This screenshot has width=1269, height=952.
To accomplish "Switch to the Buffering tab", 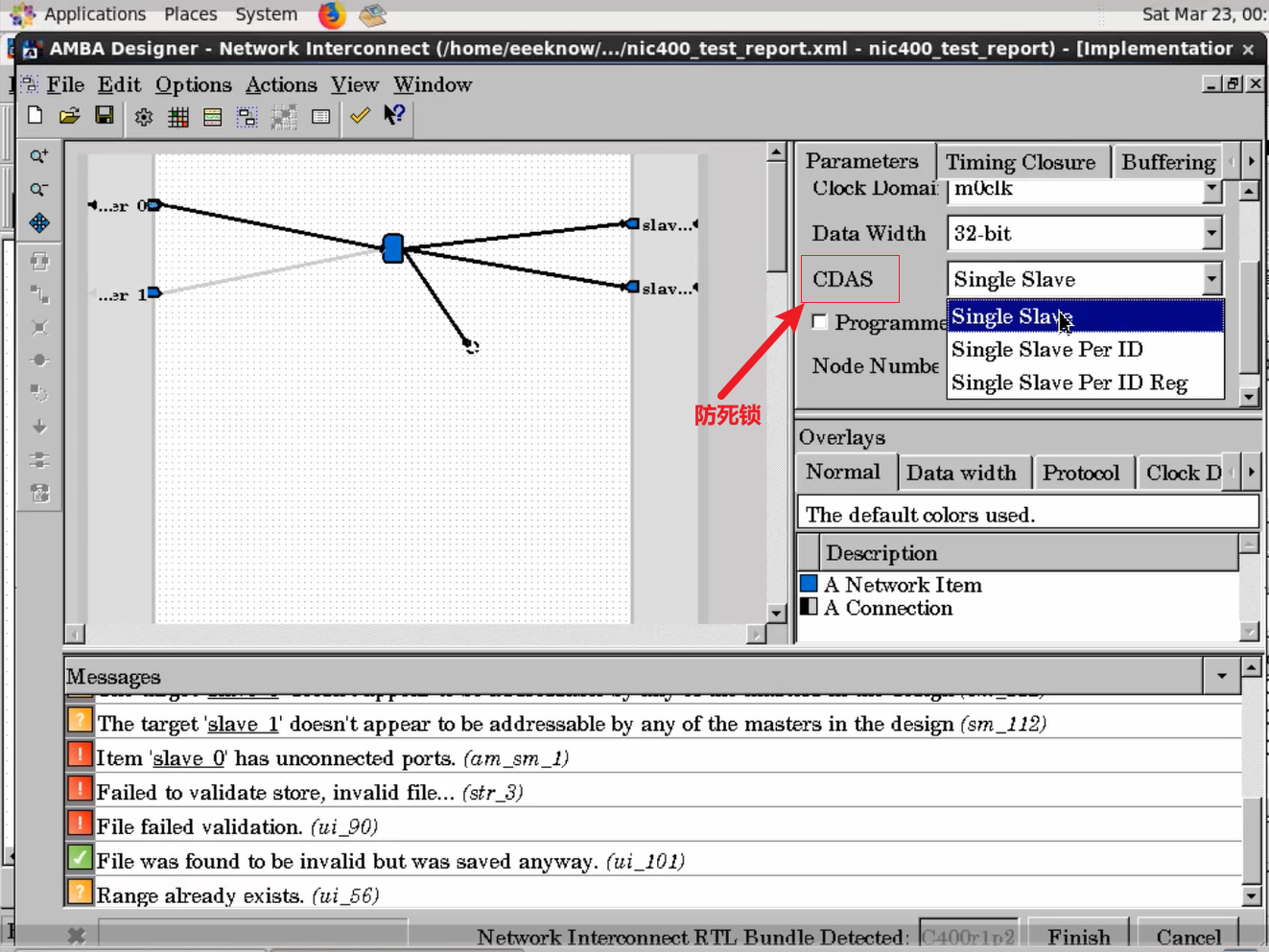I will tap(1168, 162).
